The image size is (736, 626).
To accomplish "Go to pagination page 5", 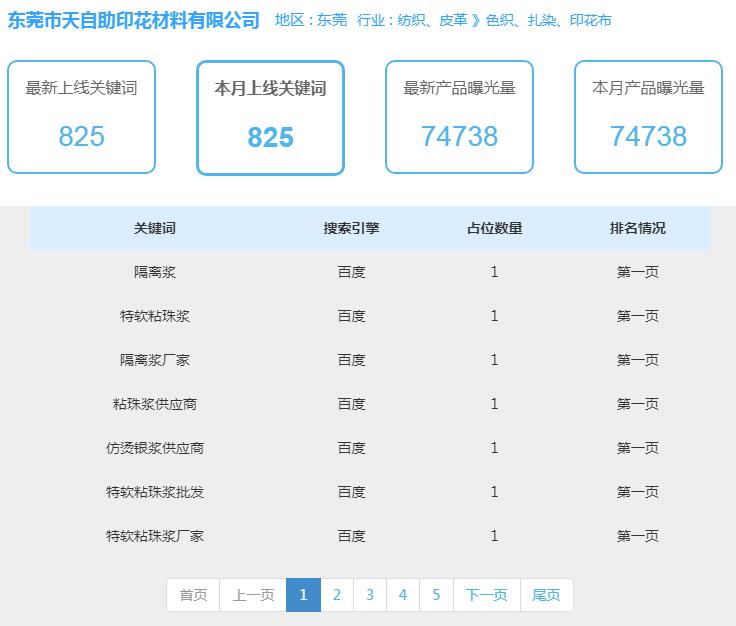I will 436,595.
